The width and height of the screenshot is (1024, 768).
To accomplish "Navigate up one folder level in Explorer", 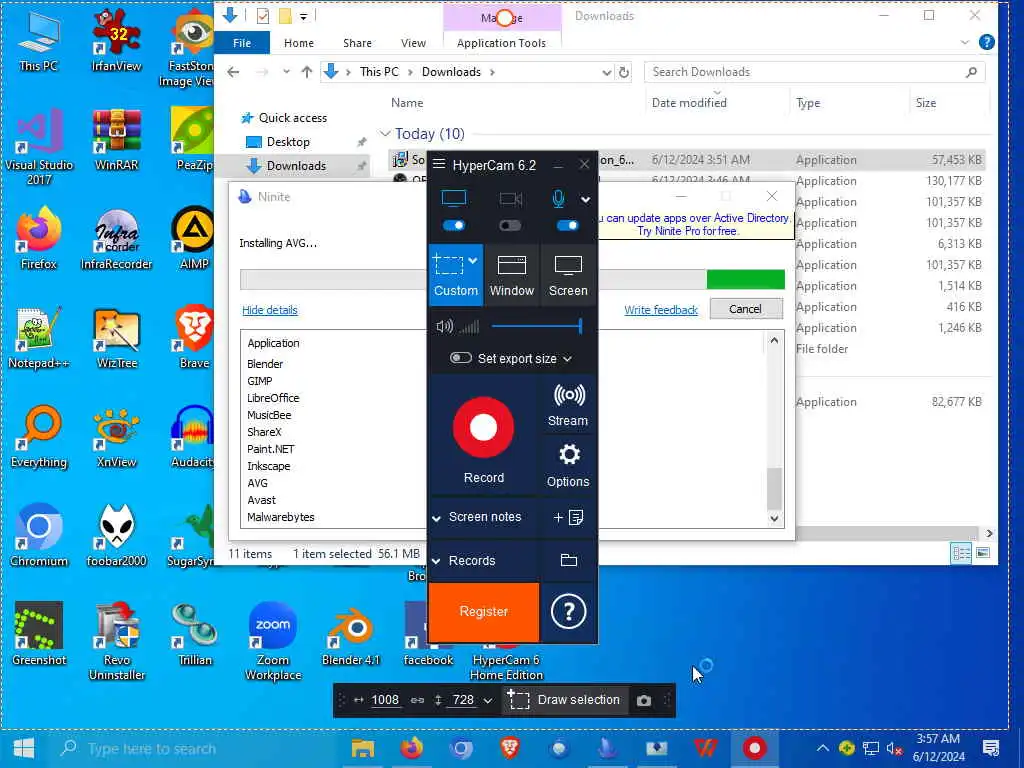I will 306,72.
